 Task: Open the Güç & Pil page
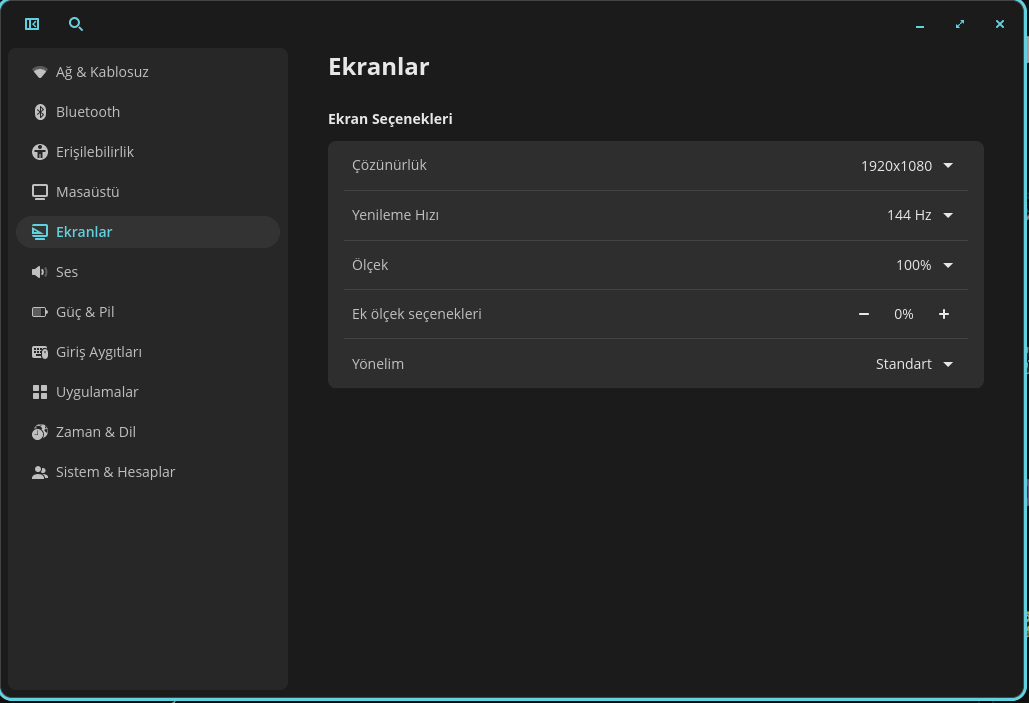point(148,312)
